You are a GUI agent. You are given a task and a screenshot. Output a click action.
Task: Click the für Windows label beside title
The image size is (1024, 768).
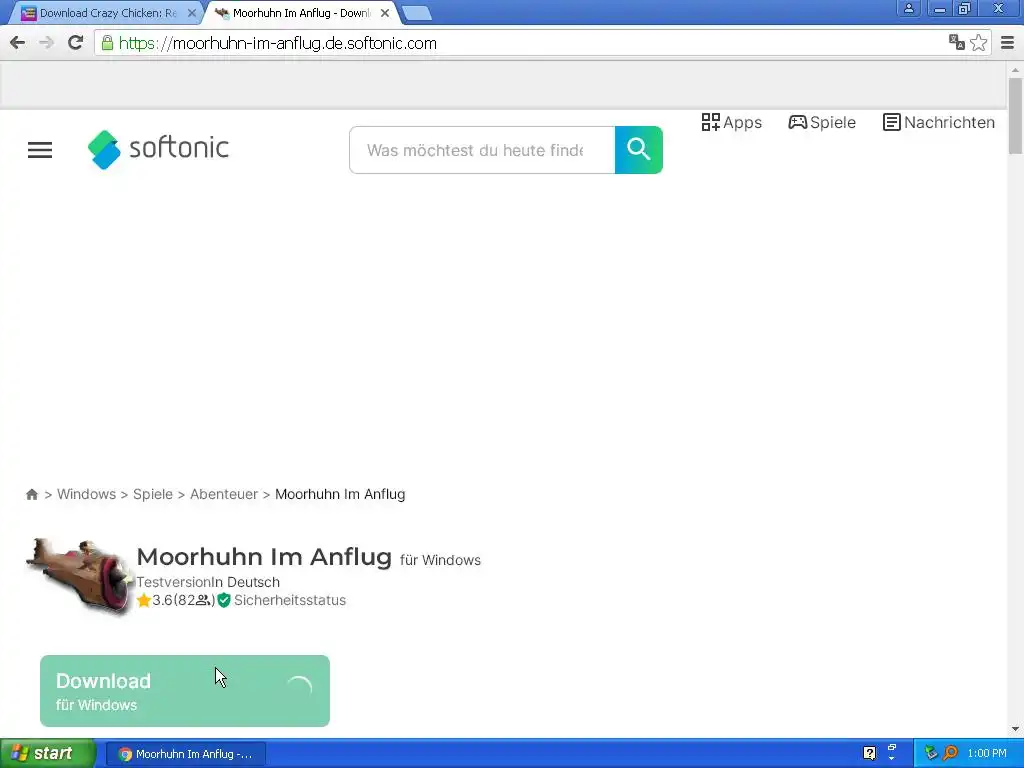(440, 560)
